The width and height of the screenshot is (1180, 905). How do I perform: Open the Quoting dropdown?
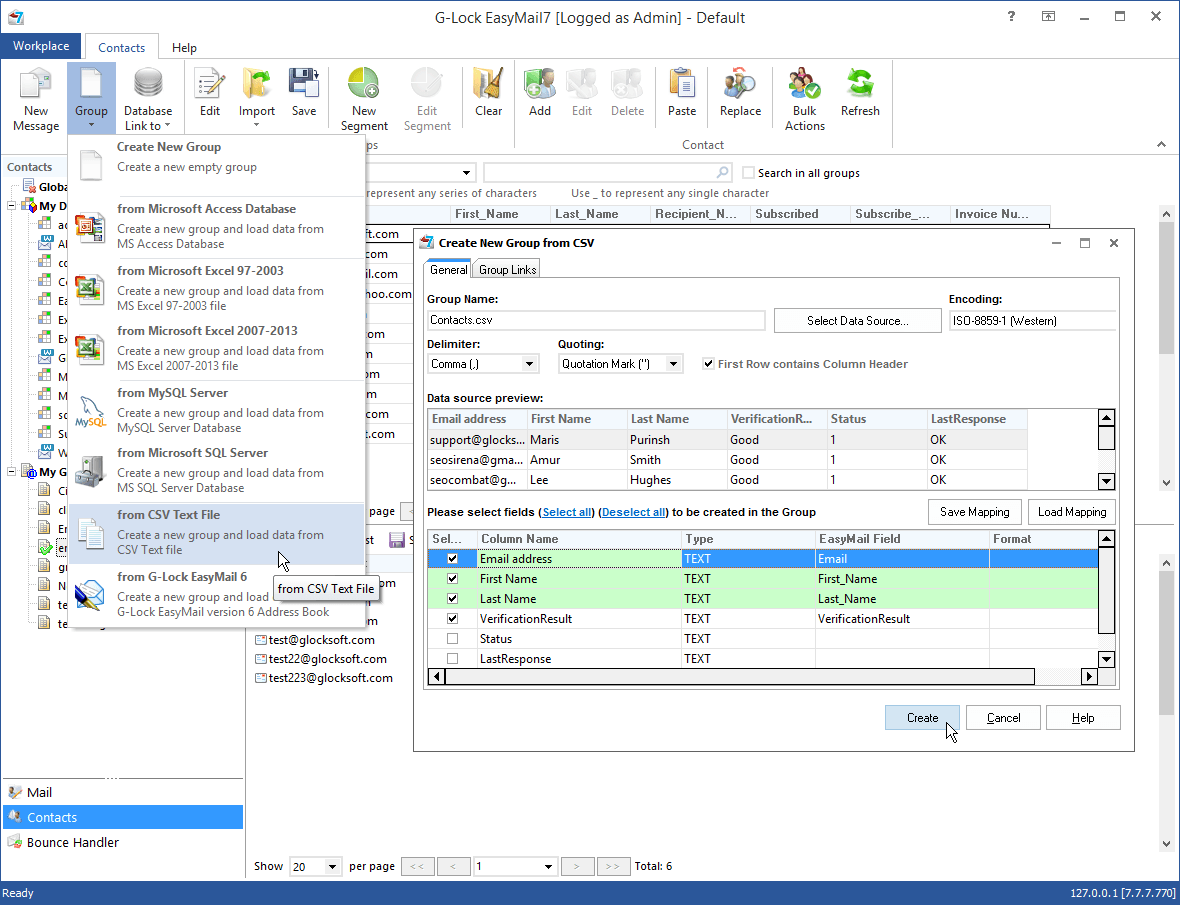pyautogui.click(x=674, y=364)
